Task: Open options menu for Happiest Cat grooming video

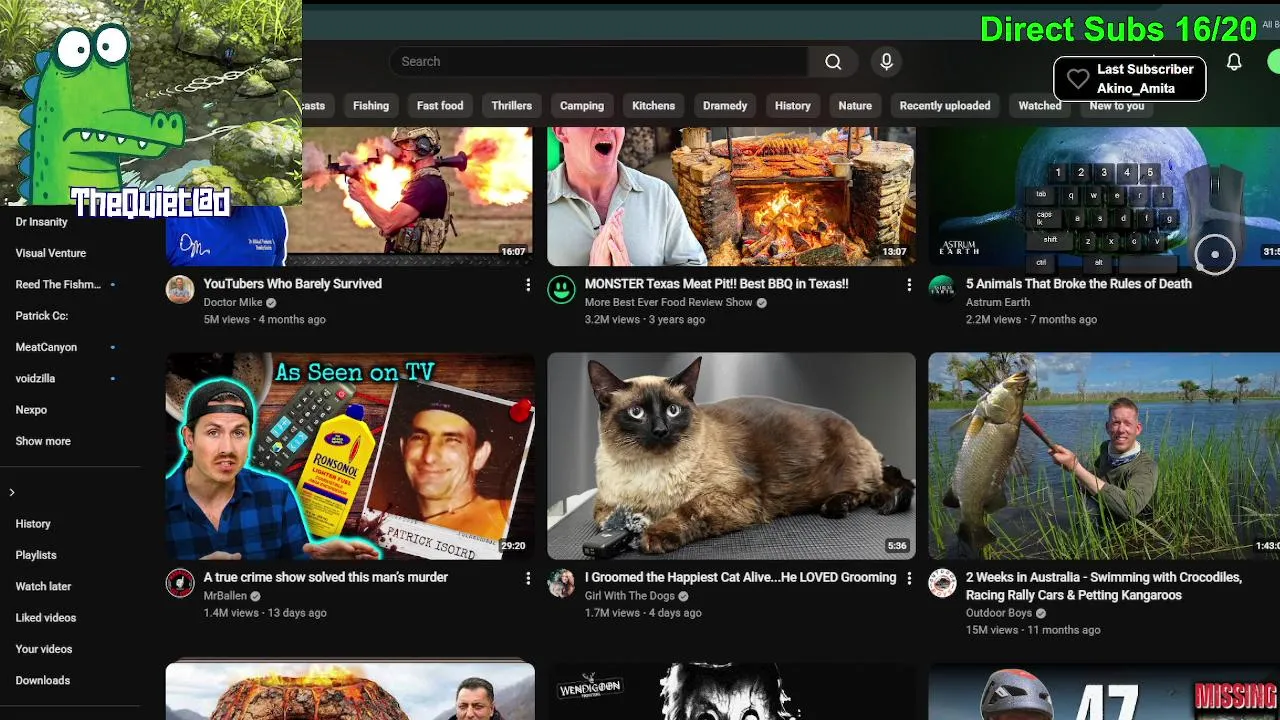Action: coord(909,578)
